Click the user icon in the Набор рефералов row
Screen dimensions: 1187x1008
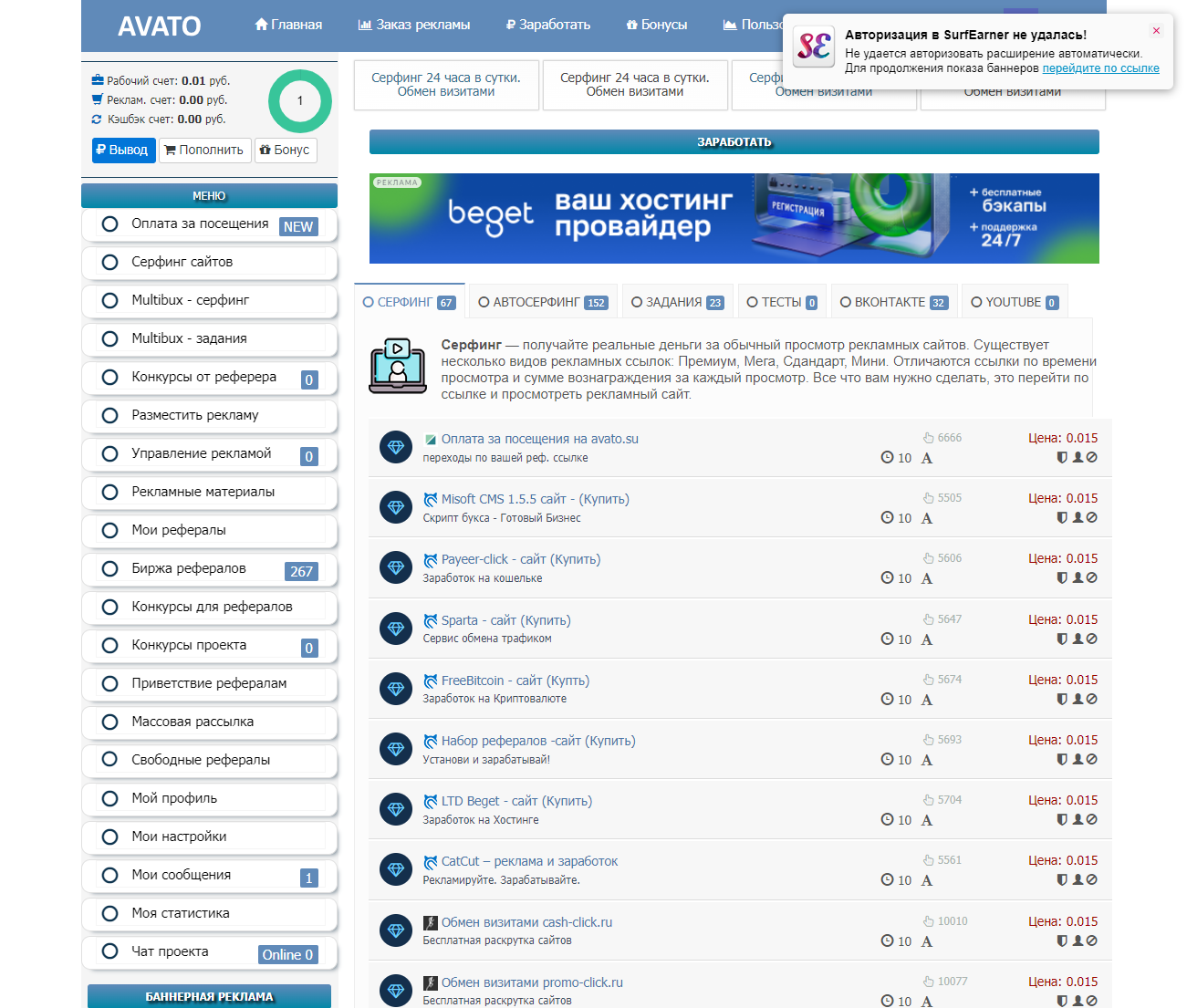click(x=1078, y=759)
